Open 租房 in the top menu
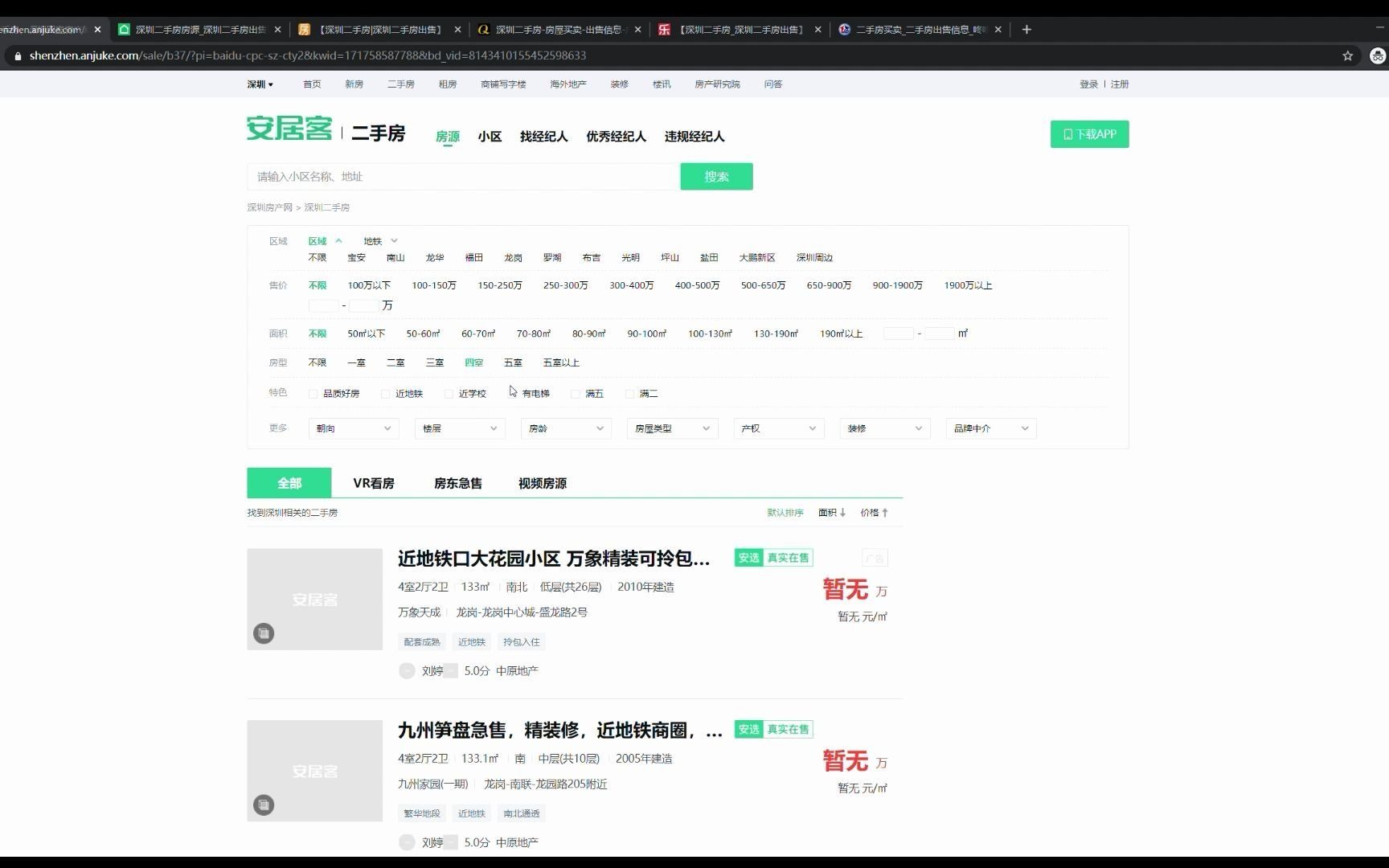 (448, 84)
